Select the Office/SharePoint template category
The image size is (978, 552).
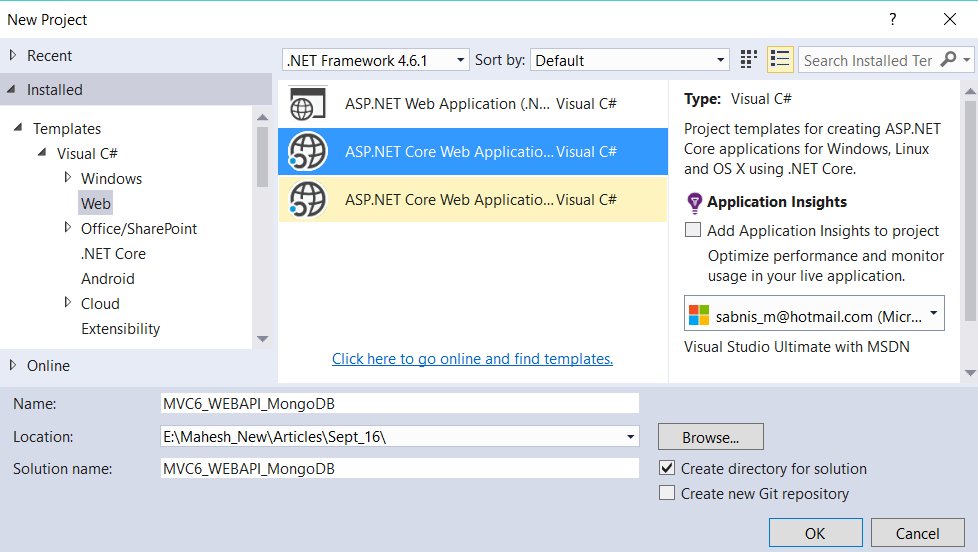(138, 229)
